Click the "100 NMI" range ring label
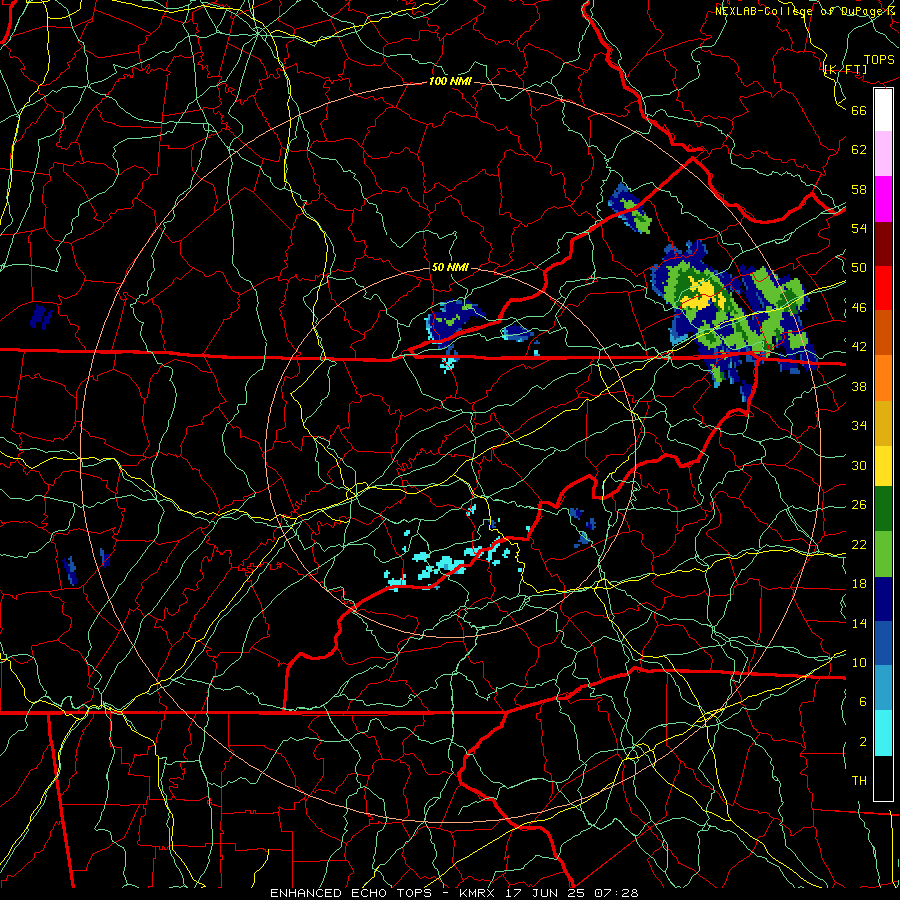This screenshot has width=900, height=900. tap(450, 81)
